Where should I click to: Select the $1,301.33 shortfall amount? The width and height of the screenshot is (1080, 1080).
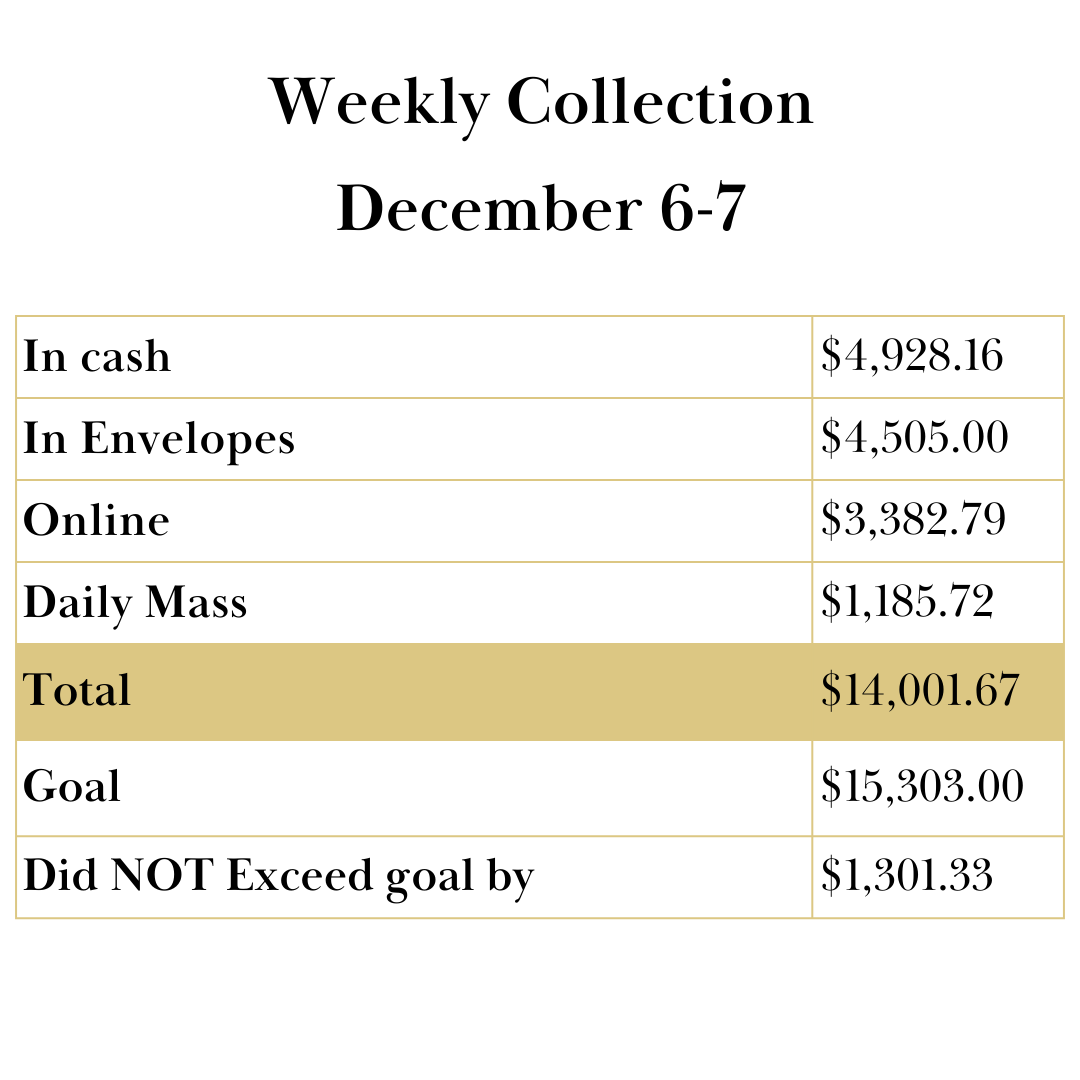point(907,876)
